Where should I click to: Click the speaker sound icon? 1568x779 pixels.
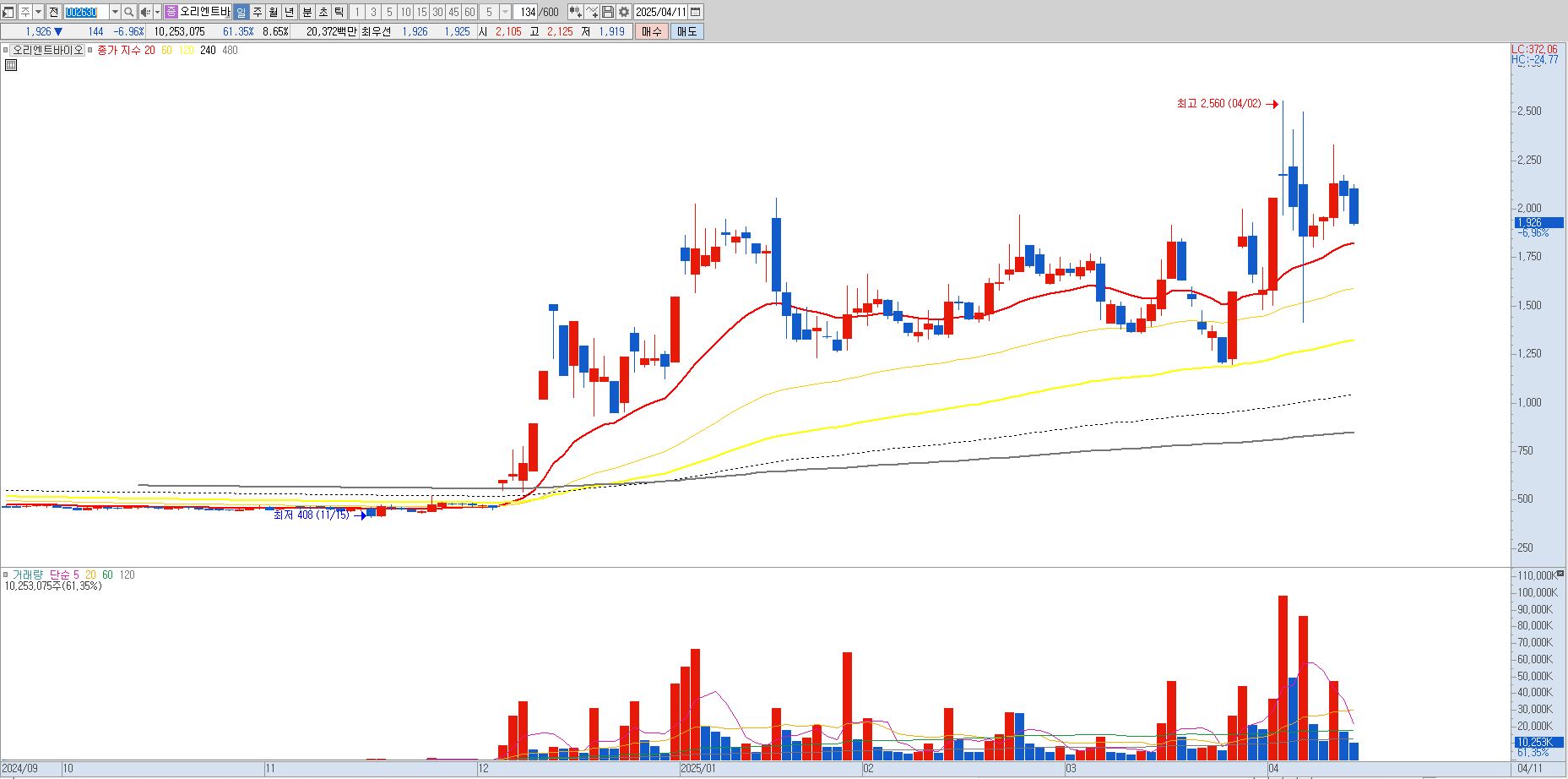[145, 12]
